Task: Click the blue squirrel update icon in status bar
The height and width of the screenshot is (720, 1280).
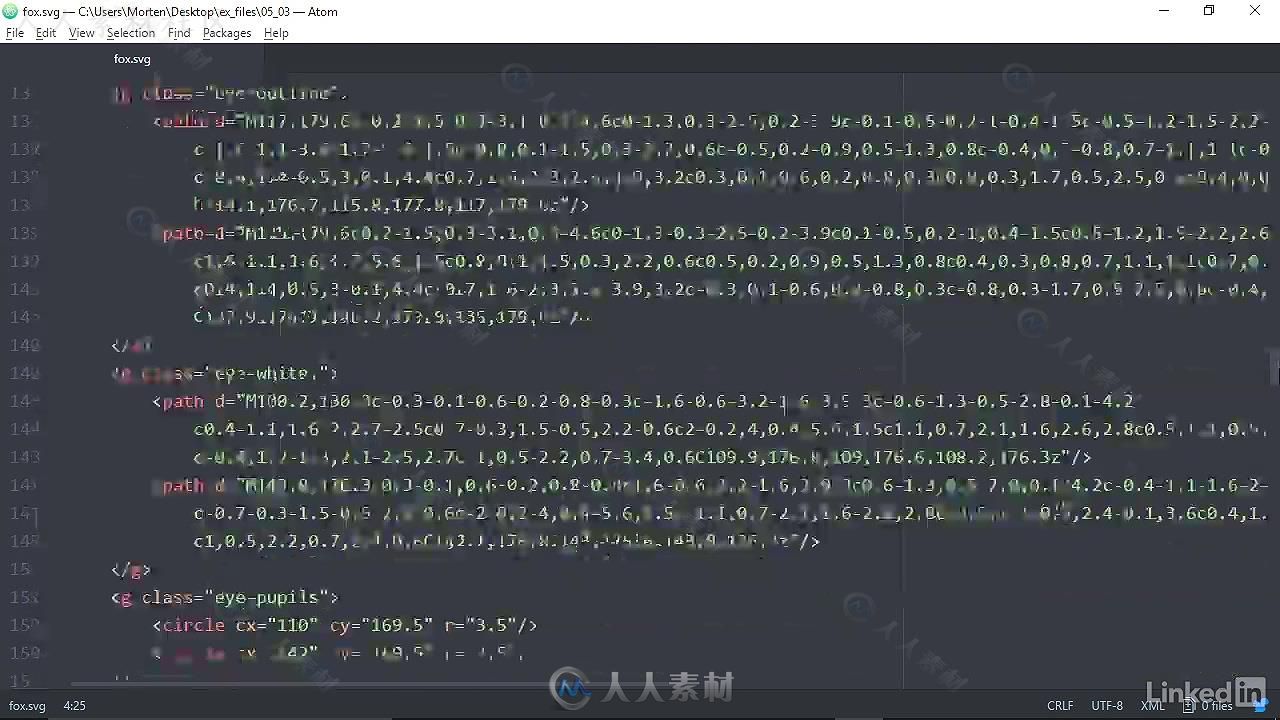Action: tap(1260, 705)
